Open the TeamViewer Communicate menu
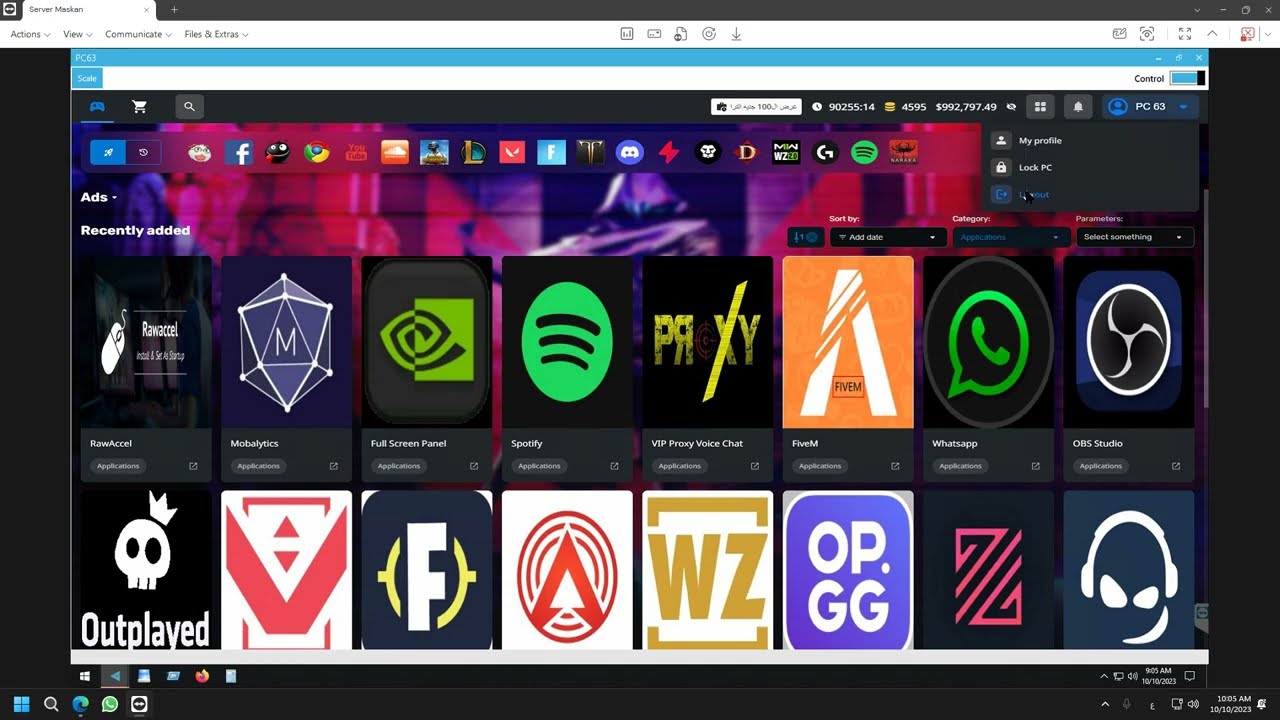Screen dimensions: 1280x720 coord(139,34)
